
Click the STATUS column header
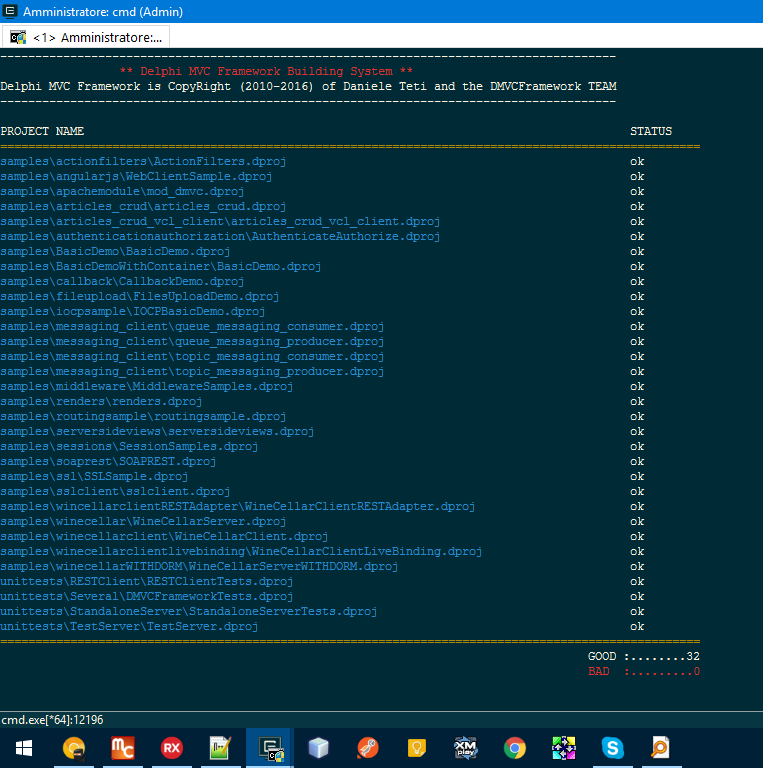point(651,131)
